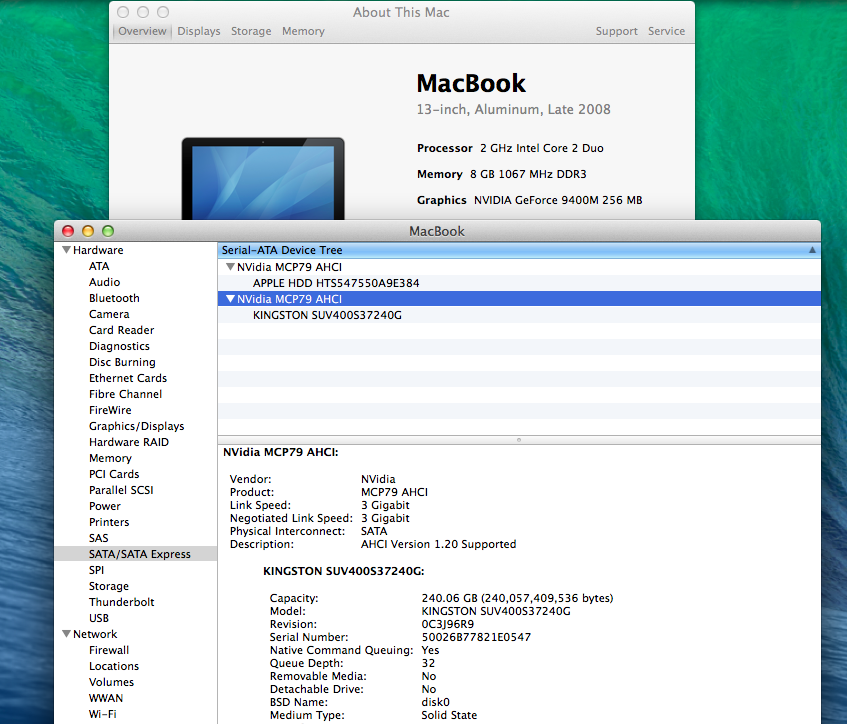Collapse first NVidia MCP79 AHCI disclosure triangle
Screen dimensions: 847x724
(x=231, y=267)
